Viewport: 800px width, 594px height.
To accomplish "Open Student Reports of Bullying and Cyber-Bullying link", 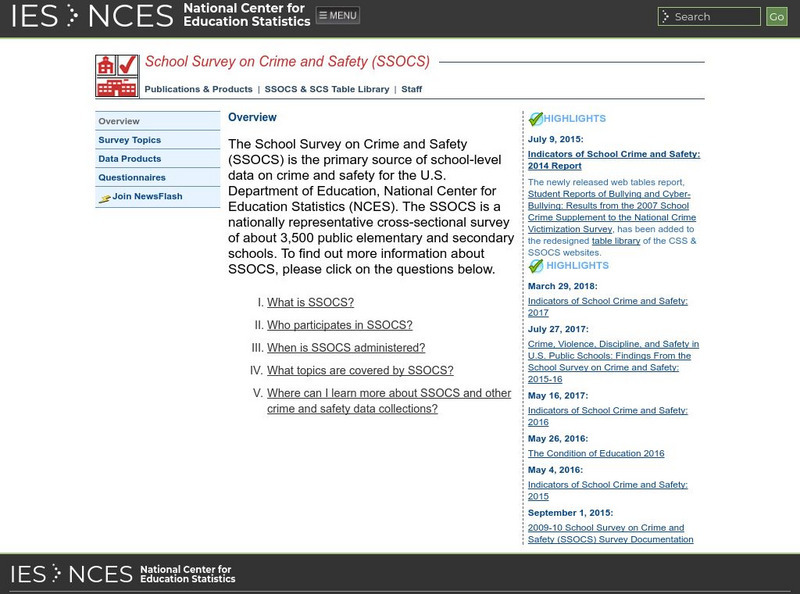I will pos(612,211).
